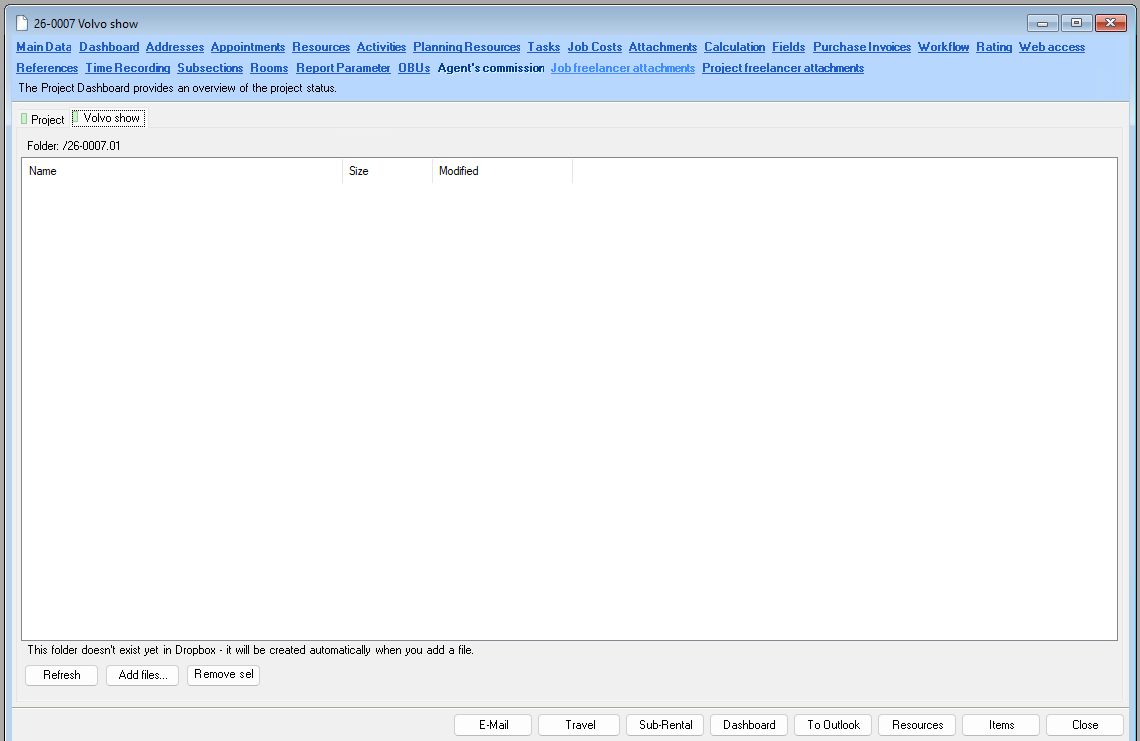The image size is (1140, 741).
Task: Open the Workflow link
Action: click(x=943, y=47)
